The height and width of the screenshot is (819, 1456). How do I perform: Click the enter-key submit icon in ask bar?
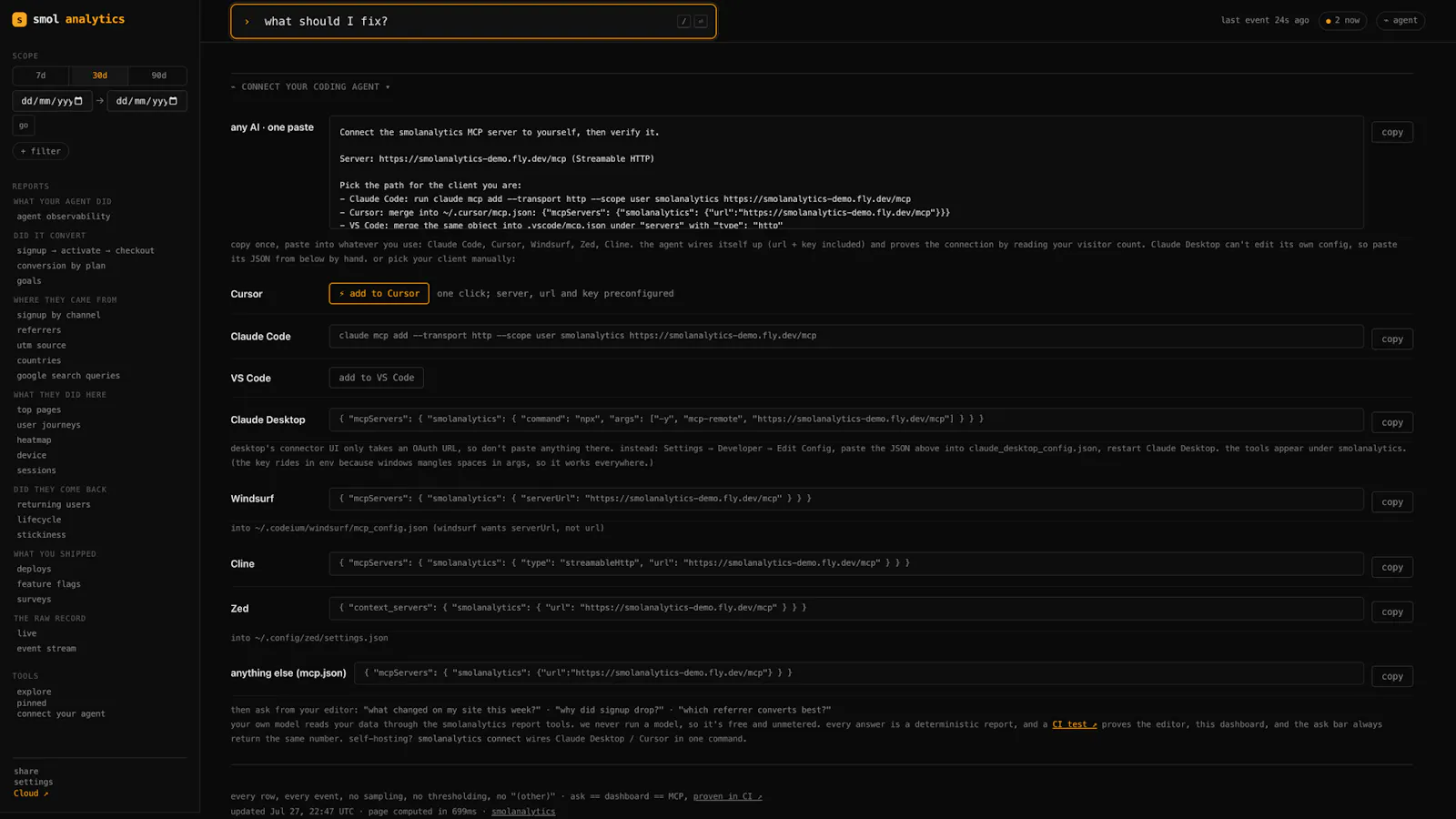pos(701,21)
